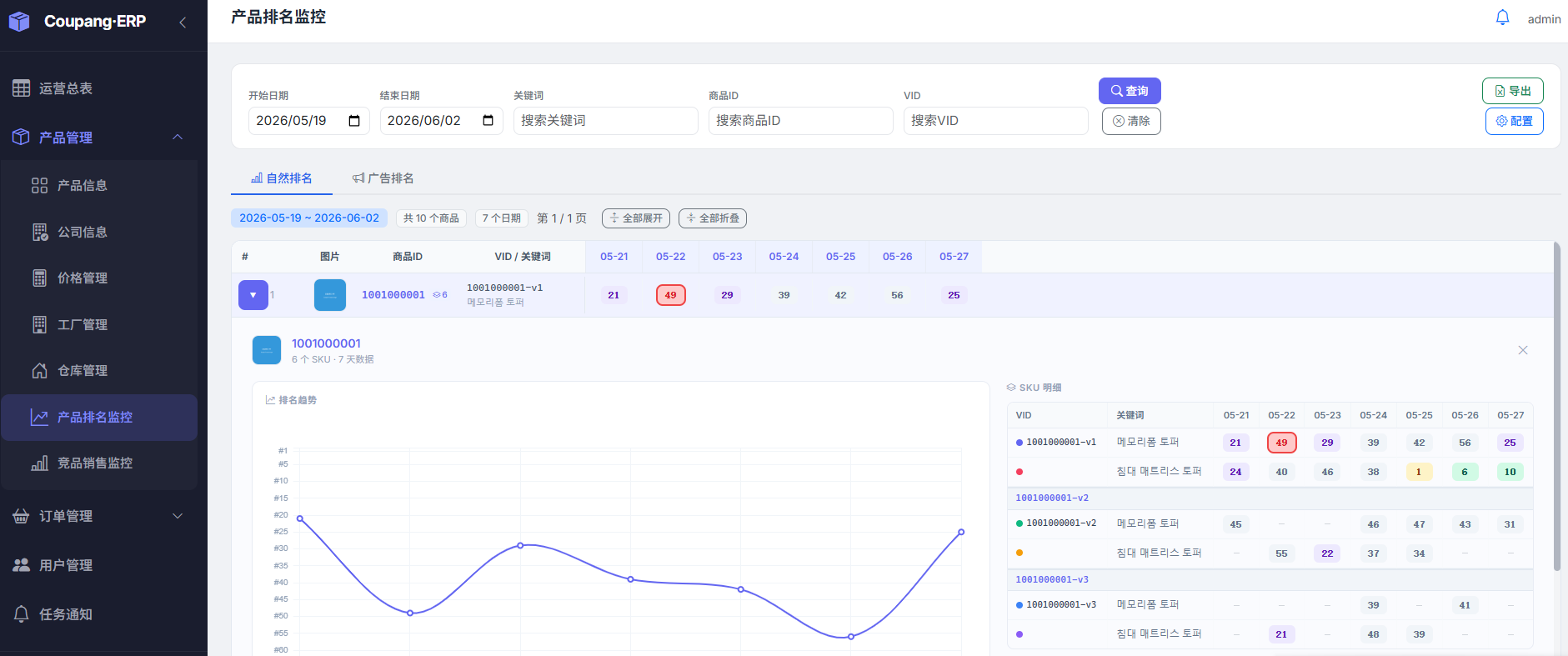Click the 全部折叠 collapse-all button
The height and width of the screenshot is (656, 1568).
tap(713, 218)
